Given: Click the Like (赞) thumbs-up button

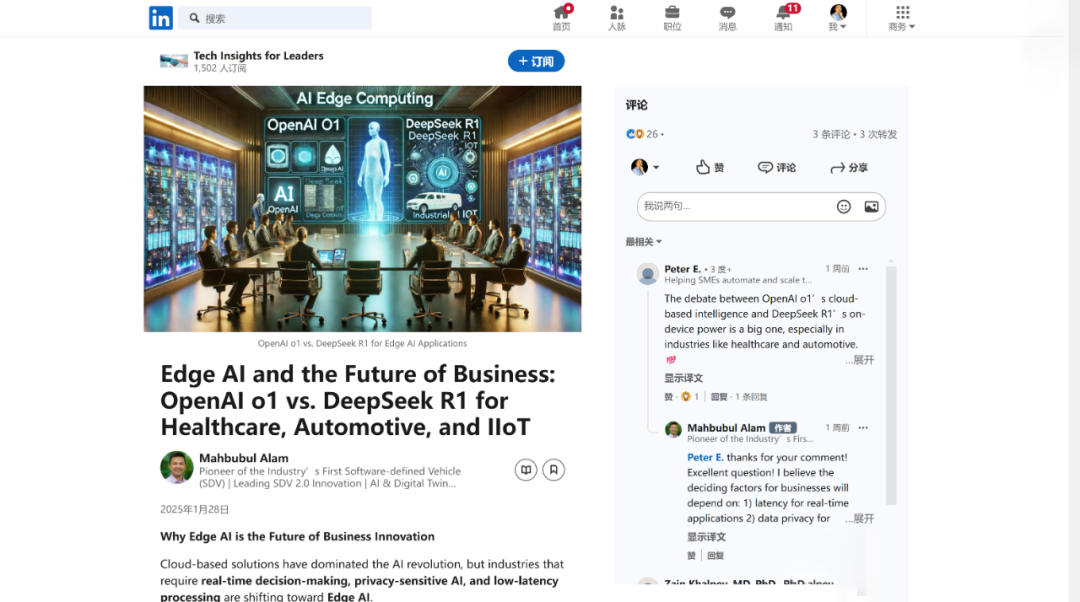Looking at the screenshot, I should point(709,167).
